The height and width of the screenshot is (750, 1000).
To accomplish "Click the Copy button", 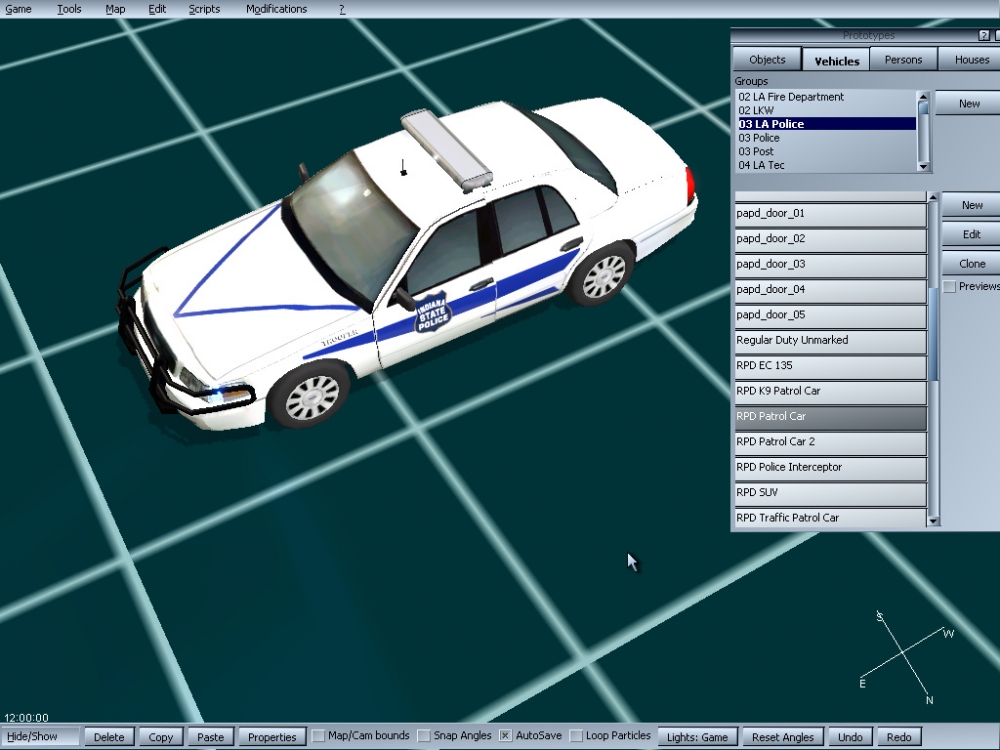I will [161, 737].
